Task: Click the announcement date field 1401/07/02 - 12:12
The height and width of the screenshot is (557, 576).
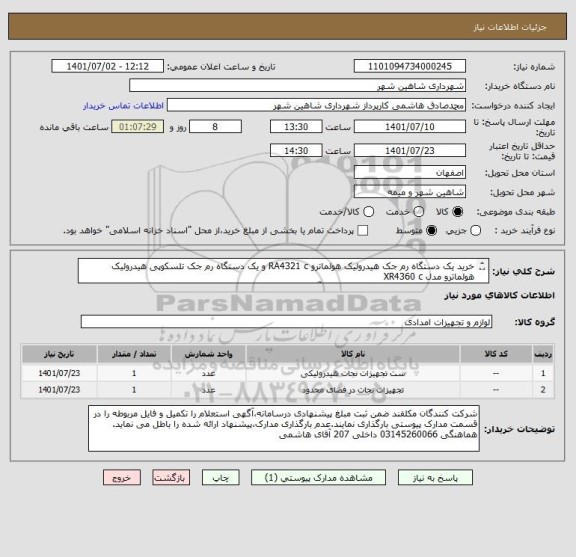Action: click(108, 67)
